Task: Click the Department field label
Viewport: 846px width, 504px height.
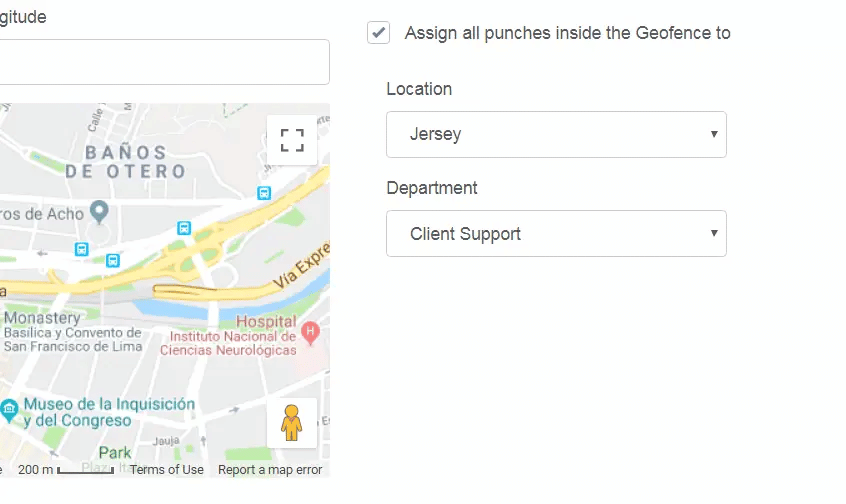Action: click(x=432, y=188)
